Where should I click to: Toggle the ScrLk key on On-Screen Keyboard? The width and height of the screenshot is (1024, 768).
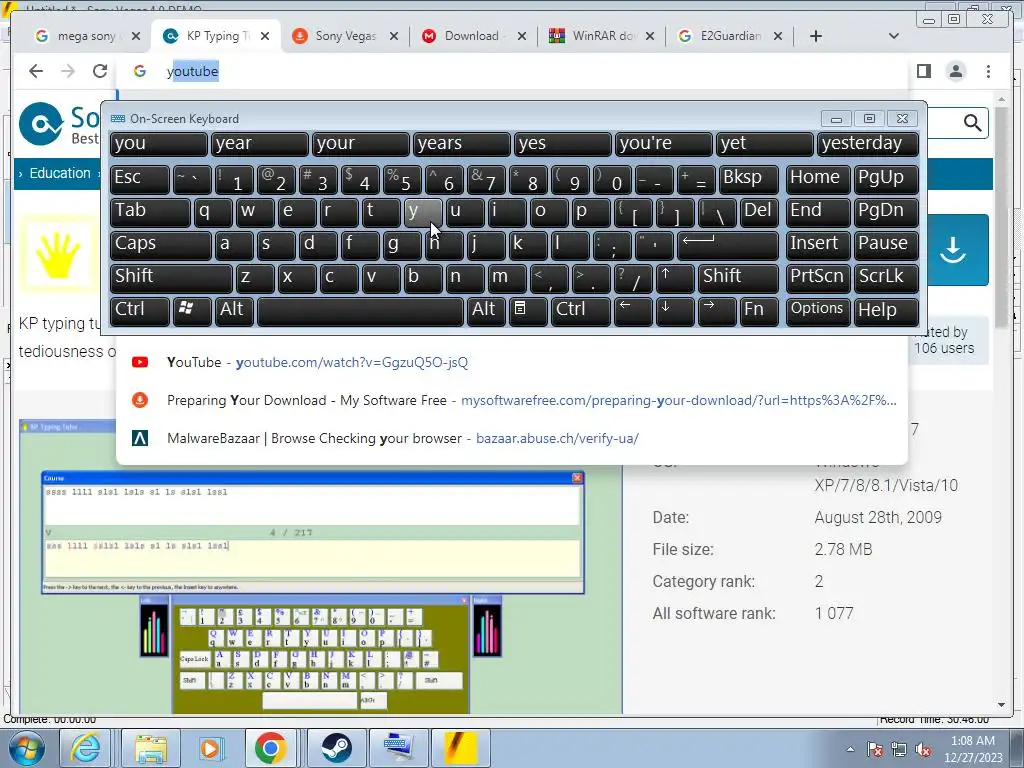(x=886, y=278)
